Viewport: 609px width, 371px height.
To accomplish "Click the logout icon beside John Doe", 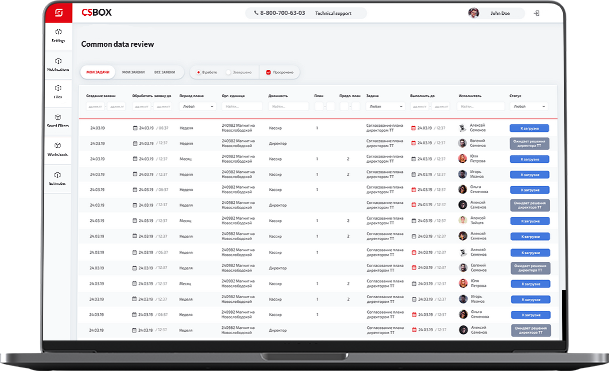I will [x=536, y=13].
